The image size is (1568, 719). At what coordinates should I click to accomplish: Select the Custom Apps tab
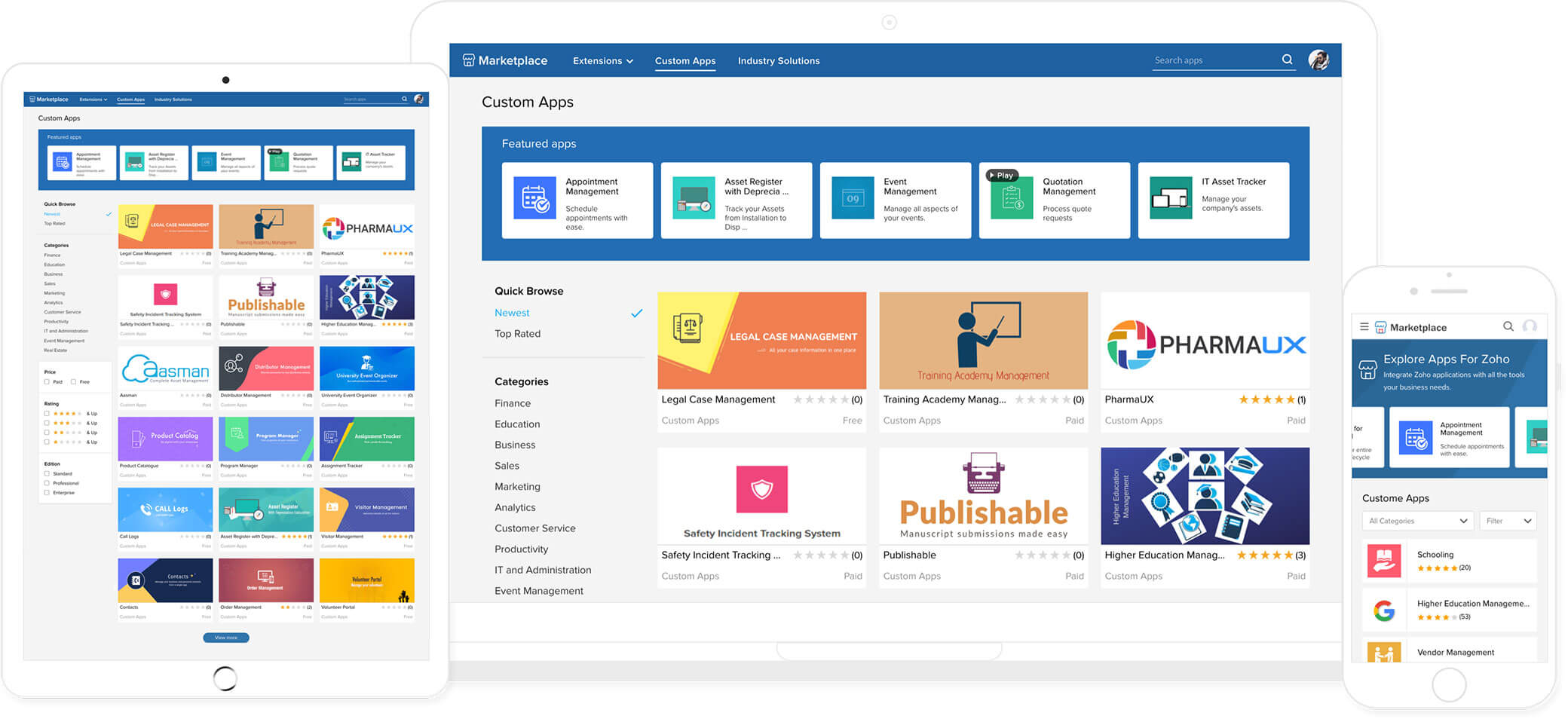point(684,60)
